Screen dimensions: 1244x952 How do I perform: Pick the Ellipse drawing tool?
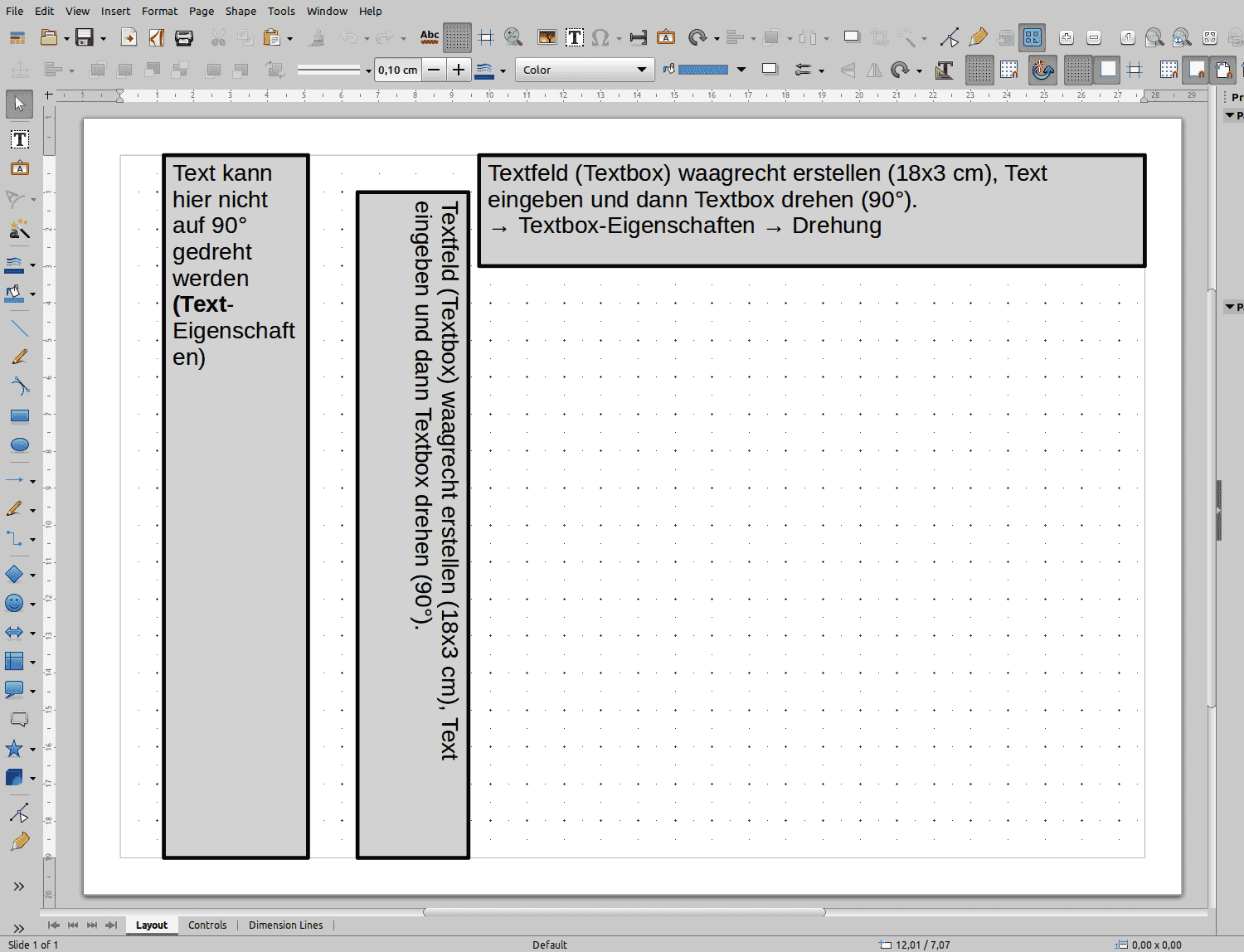pos(19,445)
